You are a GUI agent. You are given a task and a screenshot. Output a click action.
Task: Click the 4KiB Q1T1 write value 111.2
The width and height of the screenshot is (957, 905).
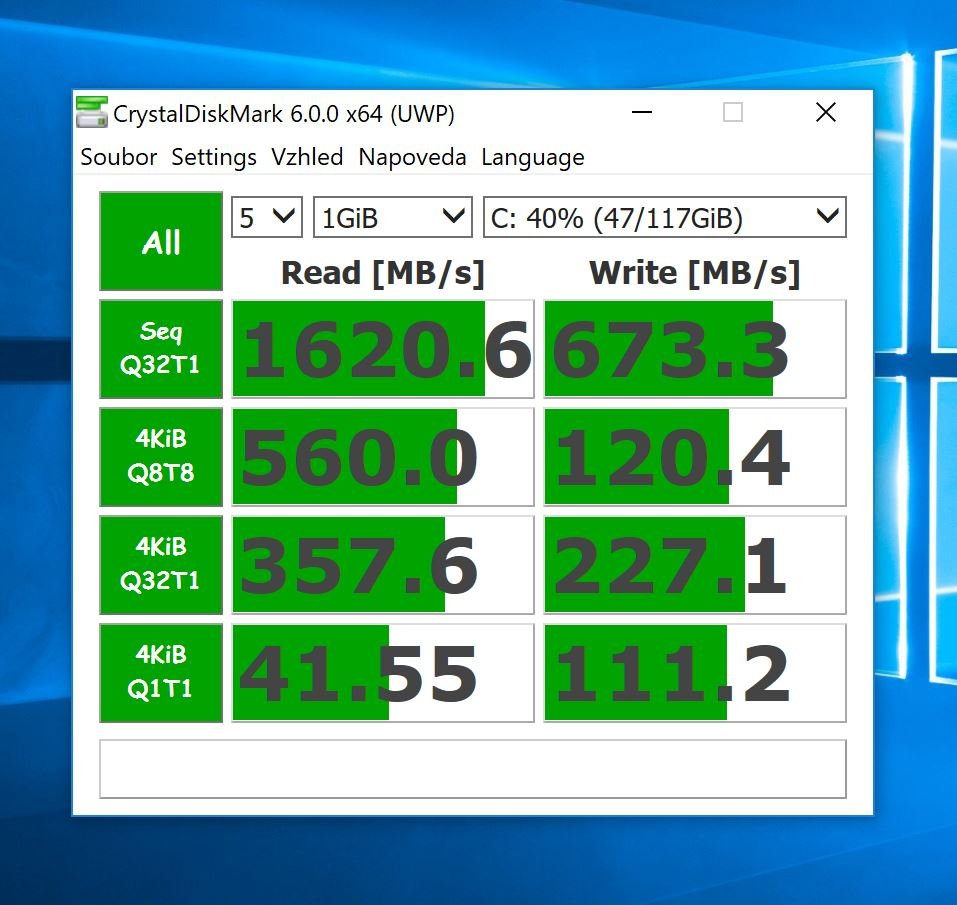click(x=695, y=672)
